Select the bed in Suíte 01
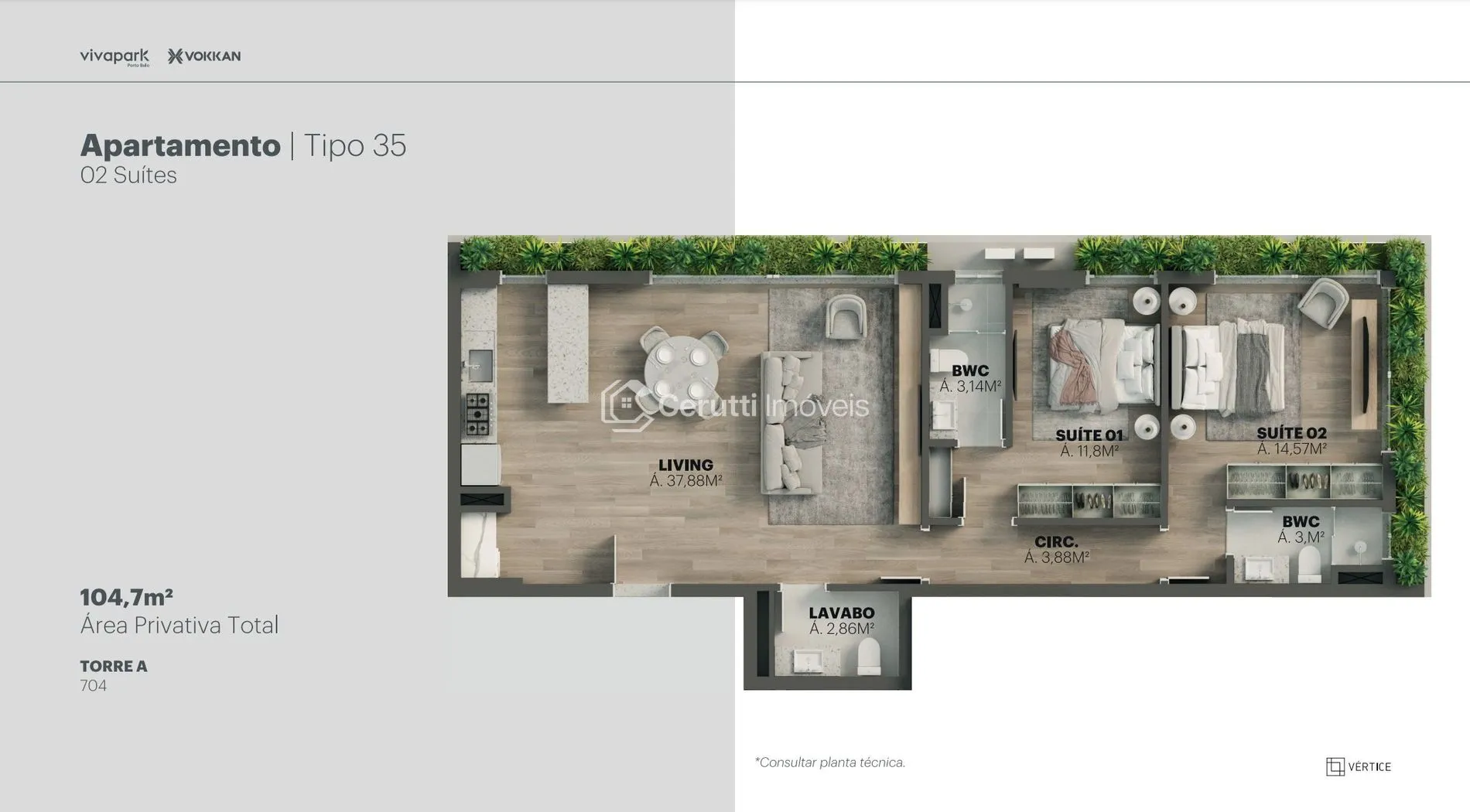 point(1102,365)
